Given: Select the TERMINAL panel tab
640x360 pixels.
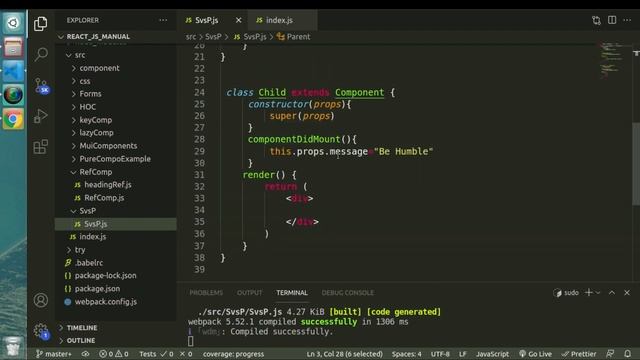Looking at the screenshot, I should 292,293.
